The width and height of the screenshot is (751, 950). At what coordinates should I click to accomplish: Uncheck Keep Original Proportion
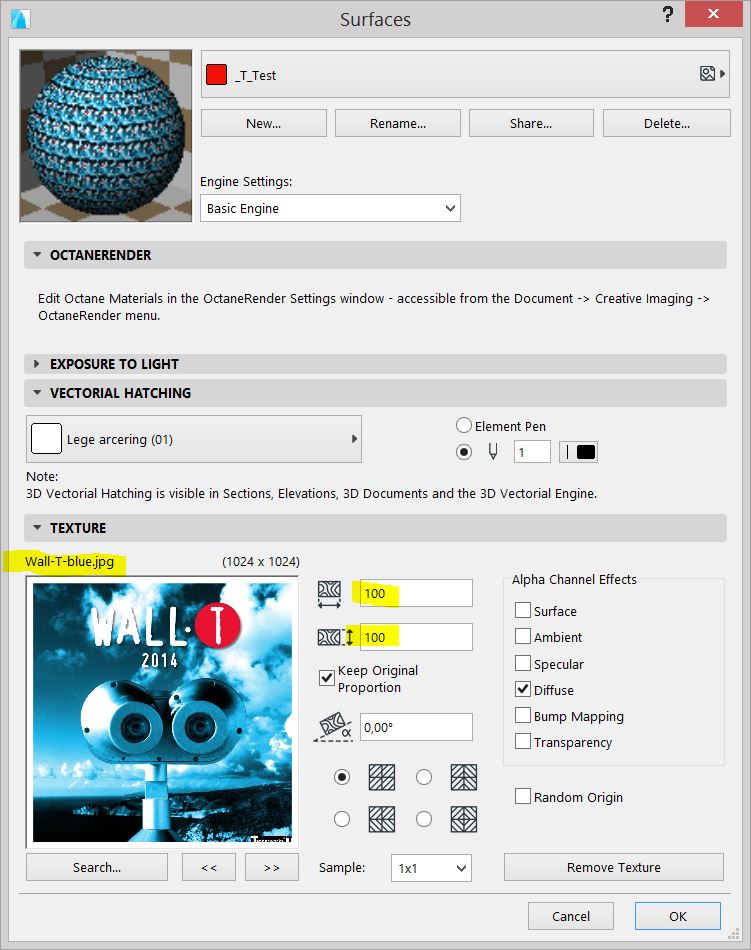pyautogui.click(x=327, y=678)
